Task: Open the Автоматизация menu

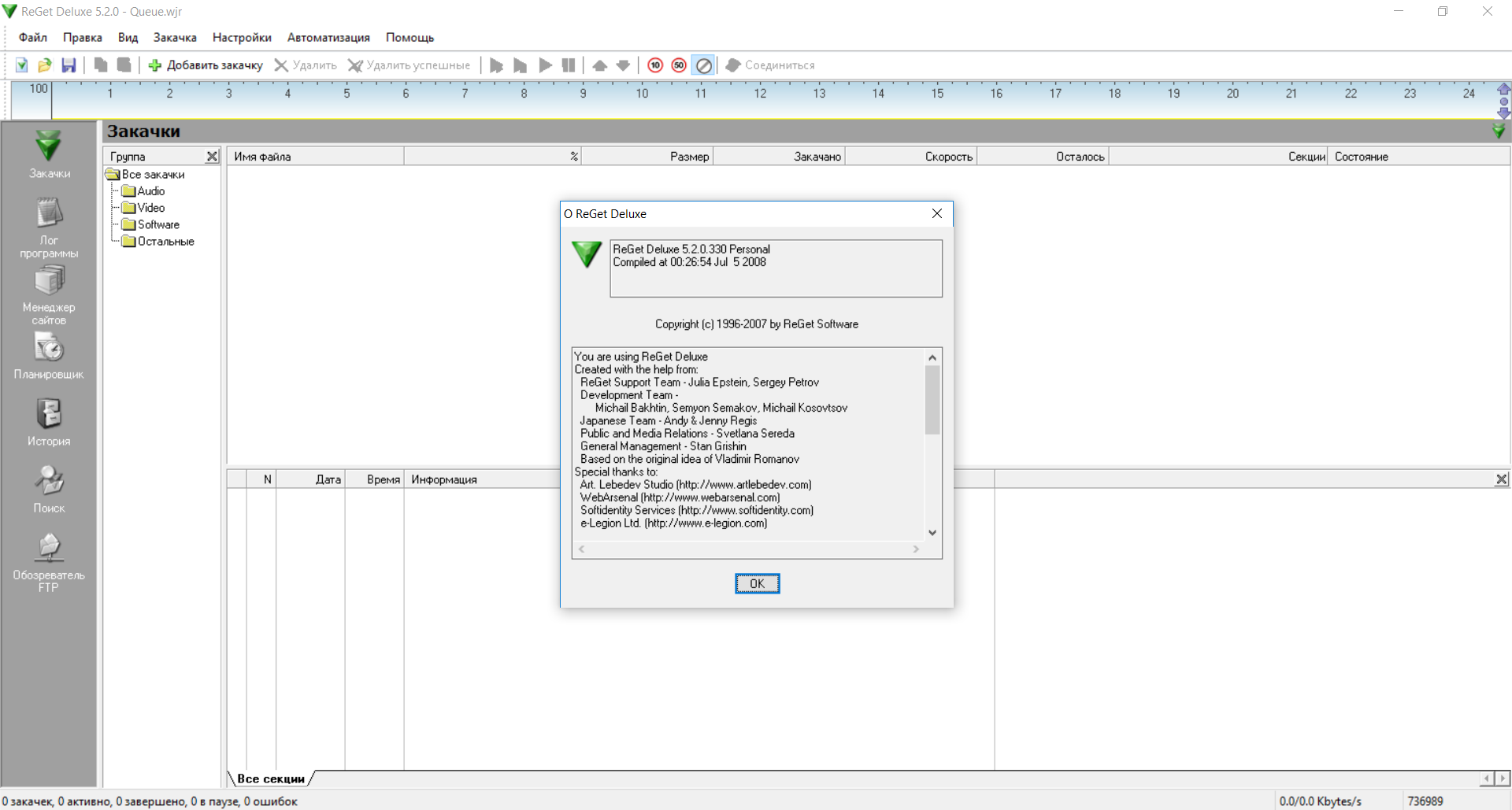Action: tap(328, 37)
